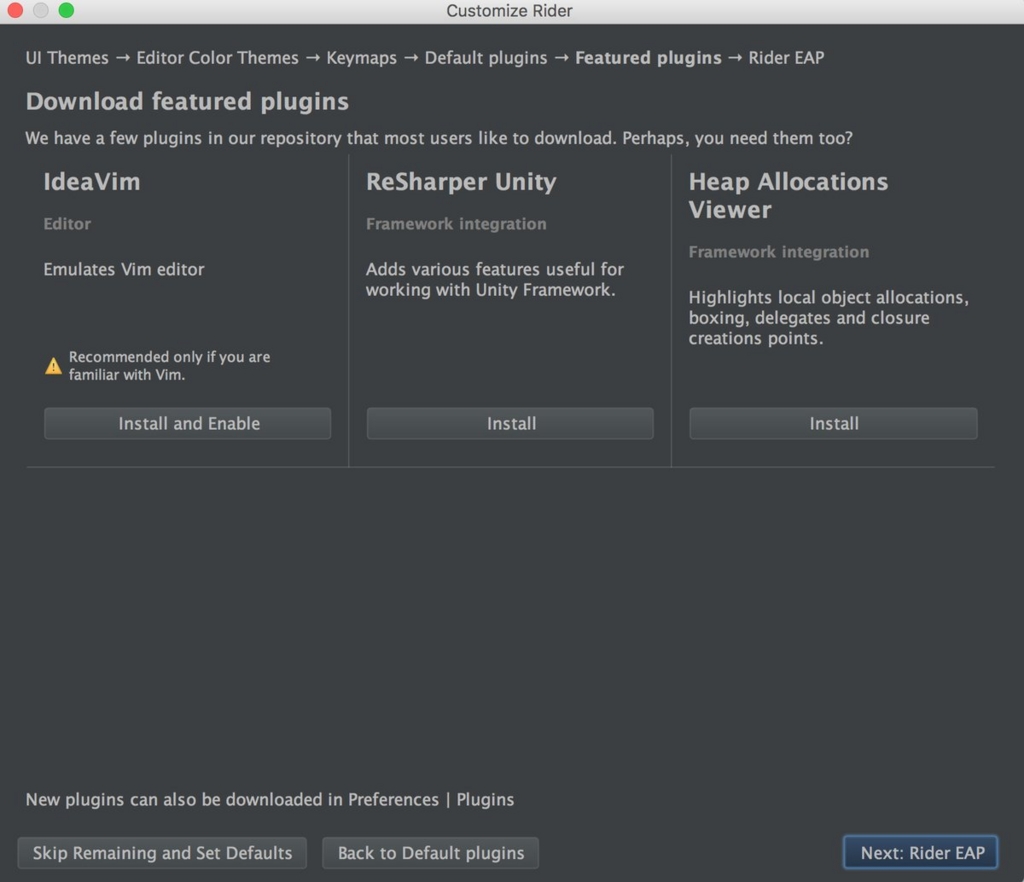
Task: Install the ReSharper Unity plugin
Action: (x=510, y=424)
